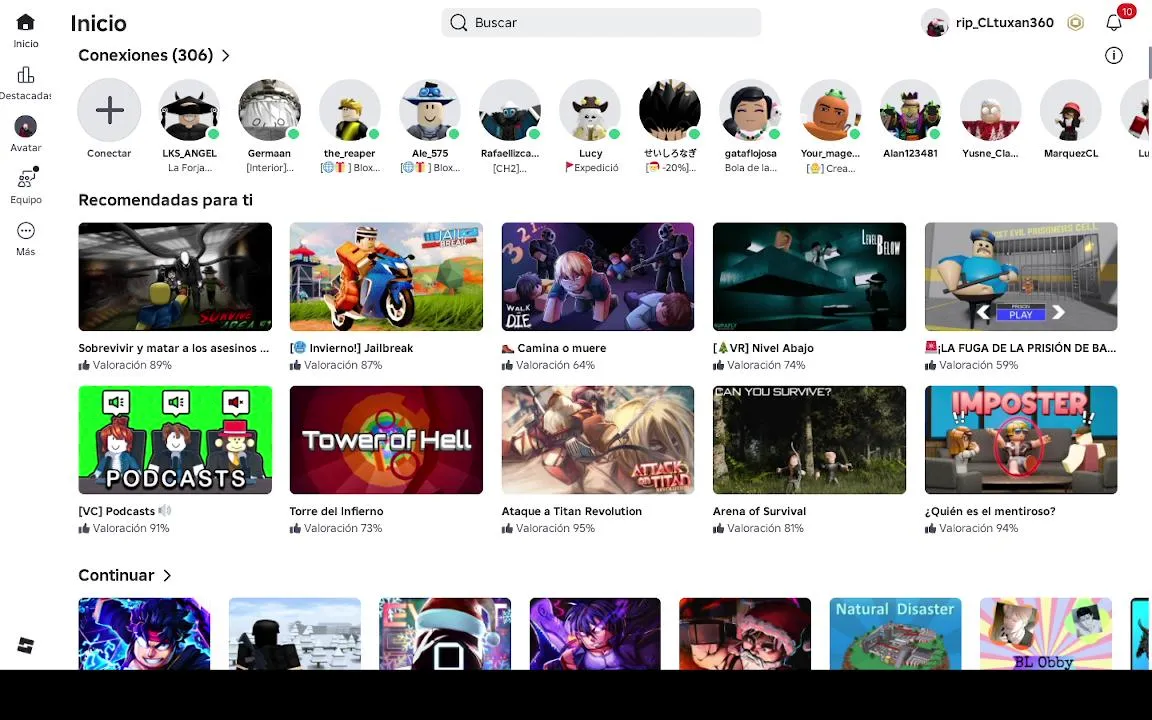Open notifications bell icon
The height and width of the screenshot is (720, 1152).
[x=1114, y=23]
